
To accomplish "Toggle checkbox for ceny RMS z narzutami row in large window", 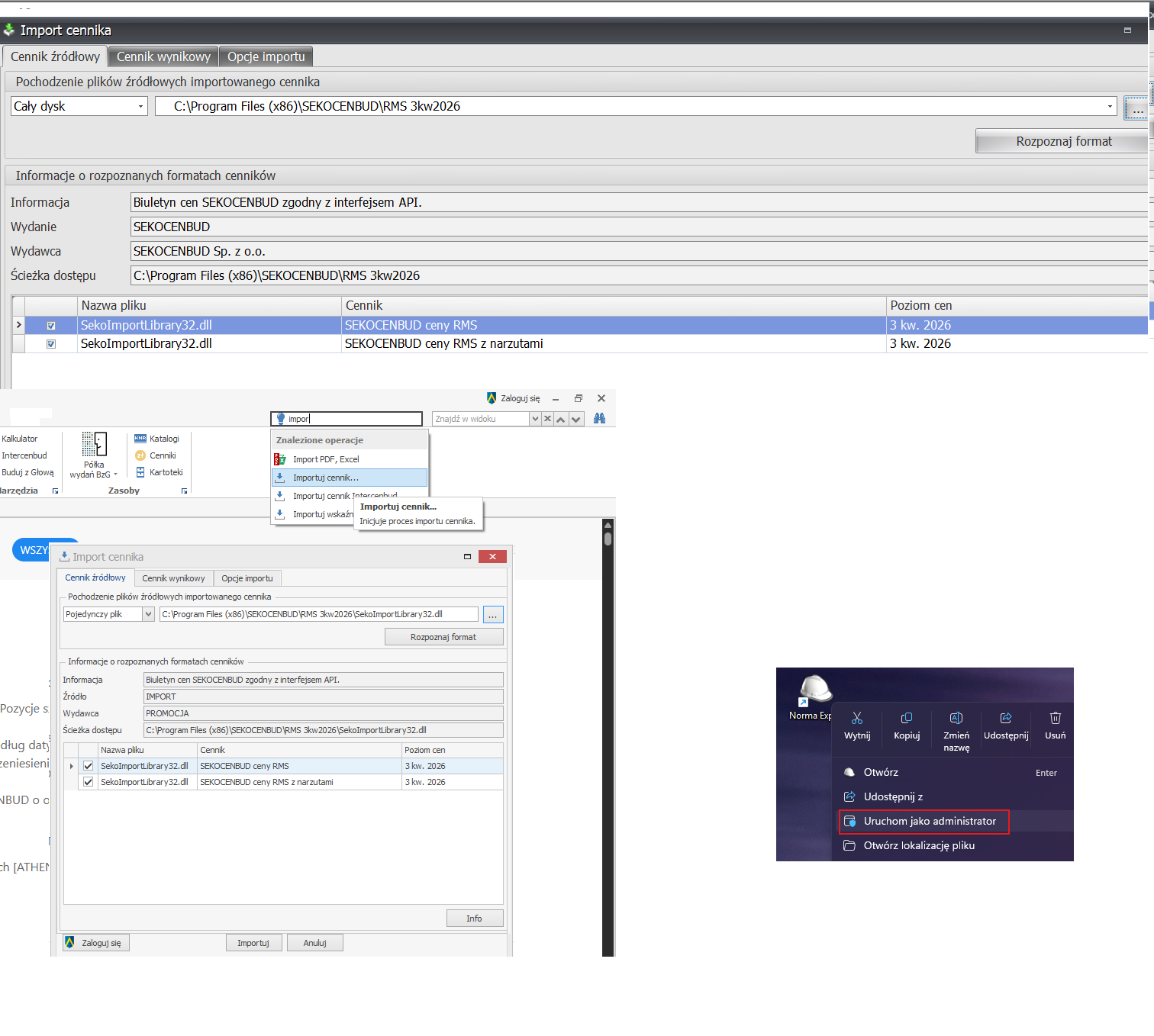I will 51,344.
